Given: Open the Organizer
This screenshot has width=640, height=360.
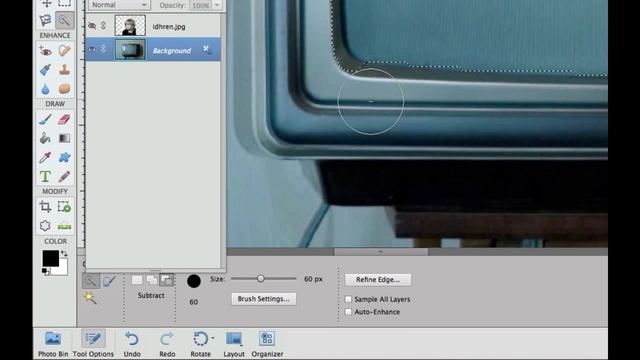Looking at the screenshot, I should pos(267,344).
